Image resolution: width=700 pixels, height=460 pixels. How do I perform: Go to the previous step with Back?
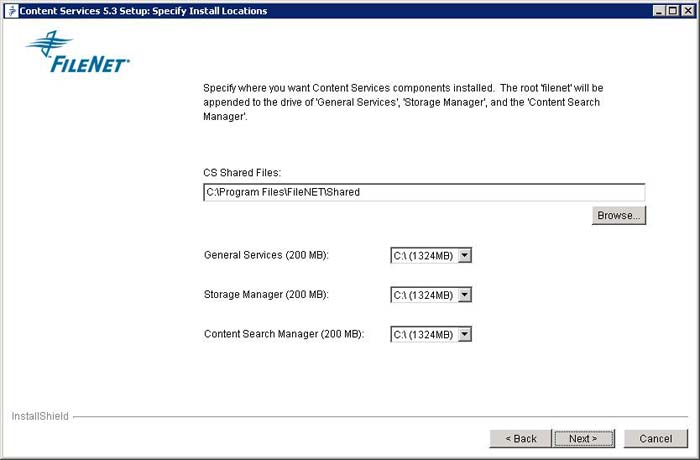click(x=521, y=439)
